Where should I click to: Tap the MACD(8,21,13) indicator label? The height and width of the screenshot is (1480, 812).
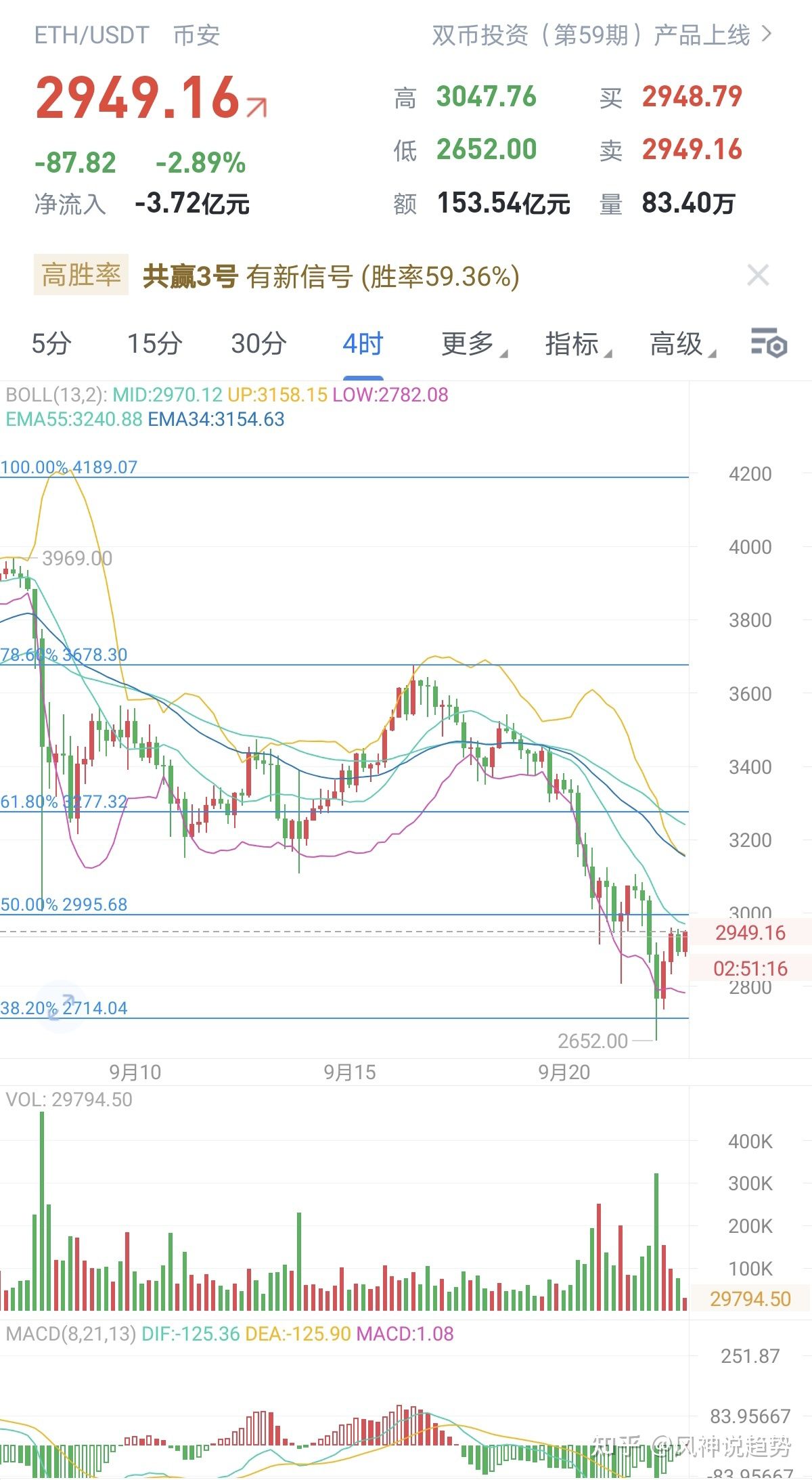(x=70, y=1334)
